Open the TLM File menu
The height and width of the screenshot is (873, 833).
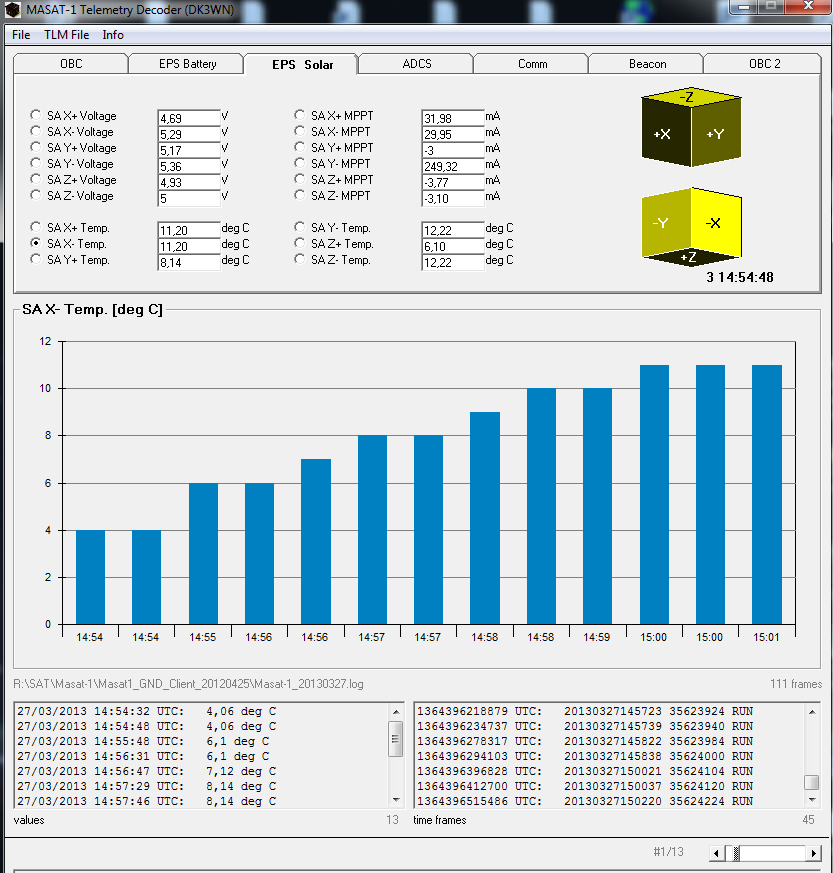(66, 35)
